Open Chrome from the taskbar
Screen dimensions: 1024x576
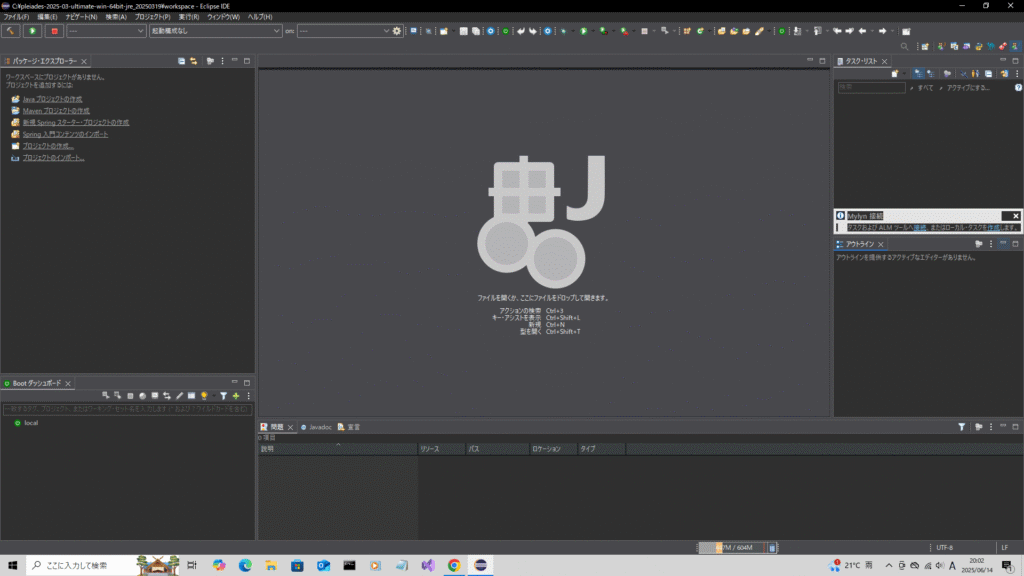[454, 566]
